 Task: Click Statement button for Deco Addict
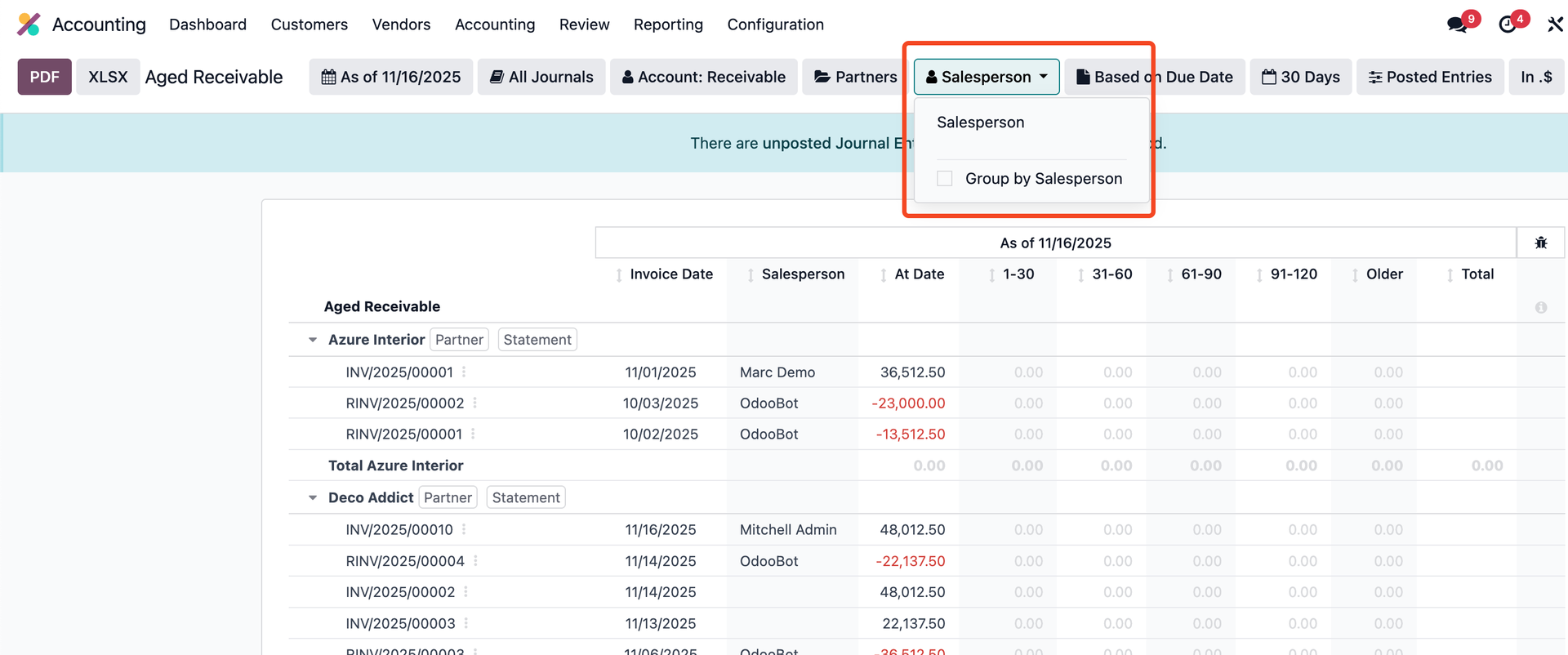[x=526, y=497]
